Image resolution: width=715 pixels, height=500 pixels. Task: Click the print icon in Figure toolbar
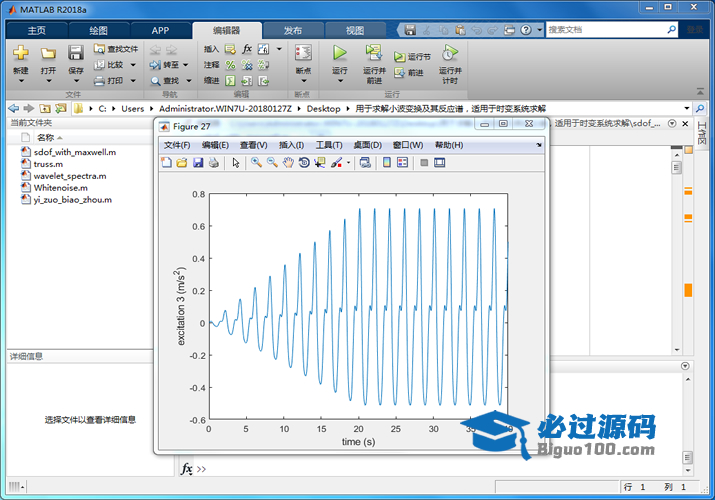click(214, 162)
